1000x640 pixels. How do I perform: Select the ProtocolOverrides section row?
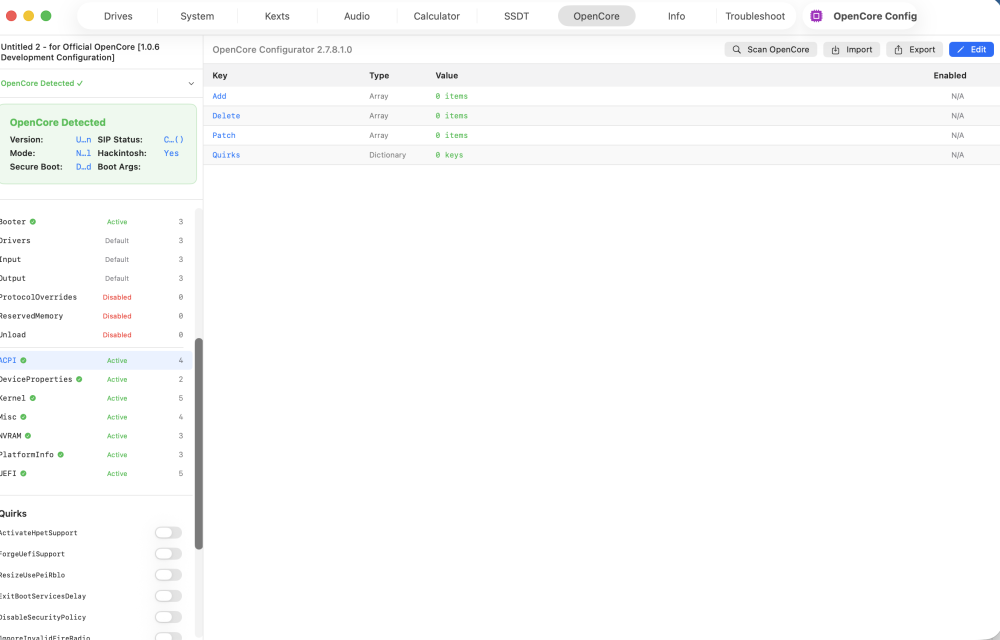coord(94,297)
